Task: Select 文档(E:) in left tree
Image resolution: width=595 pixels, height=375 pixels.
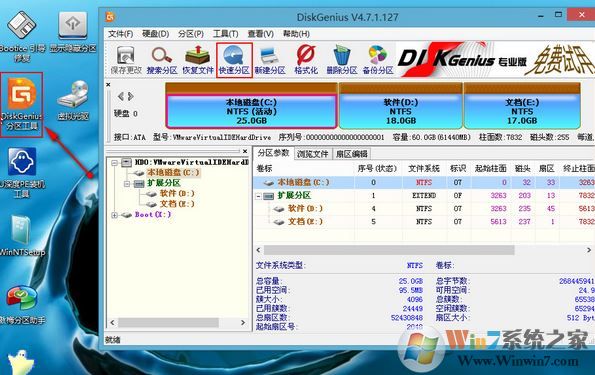Action: point(177,204)
